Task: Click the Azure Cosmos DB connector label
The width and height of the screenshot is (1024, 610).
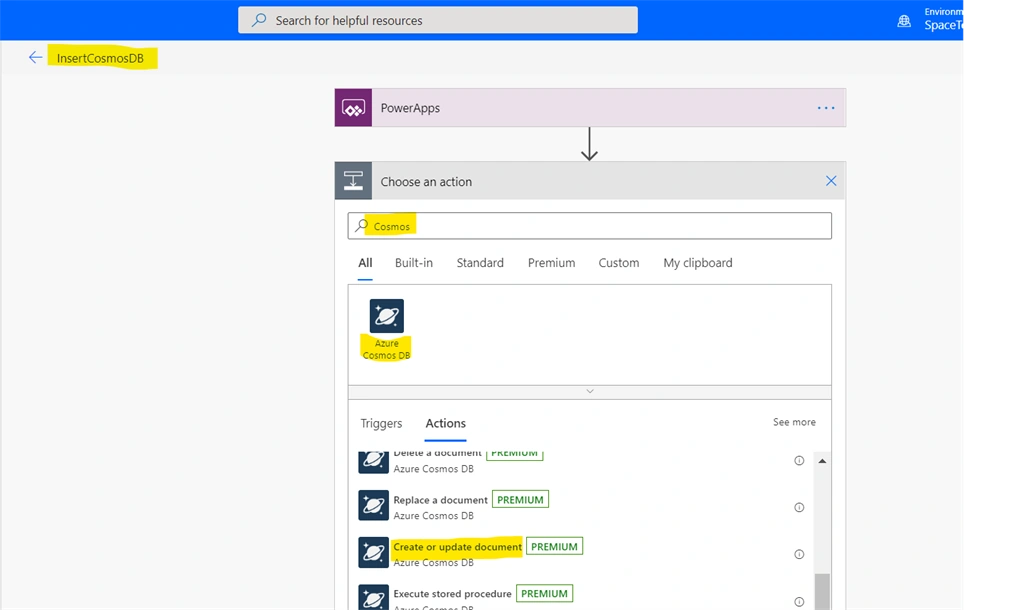Action: pos(387,349)
